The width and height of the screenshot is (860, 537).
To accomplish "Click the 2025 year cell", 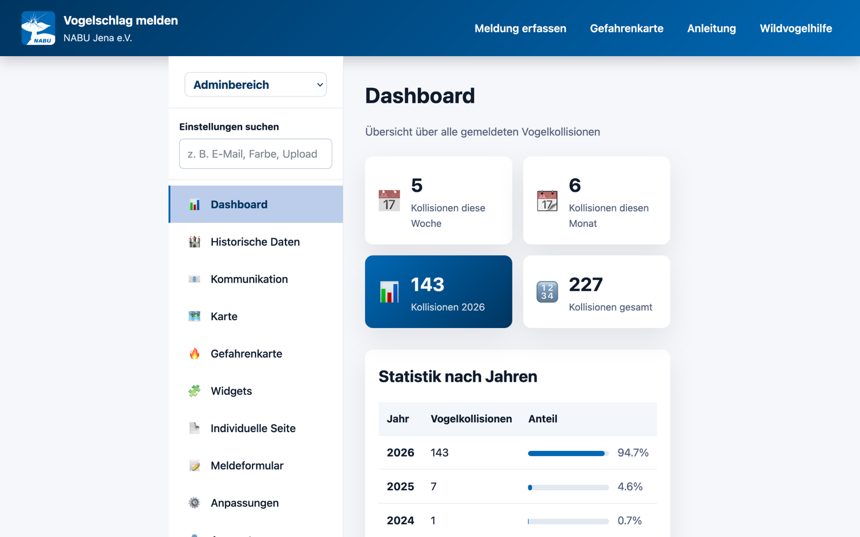I will pyautogui.click(x=400, y=487).
